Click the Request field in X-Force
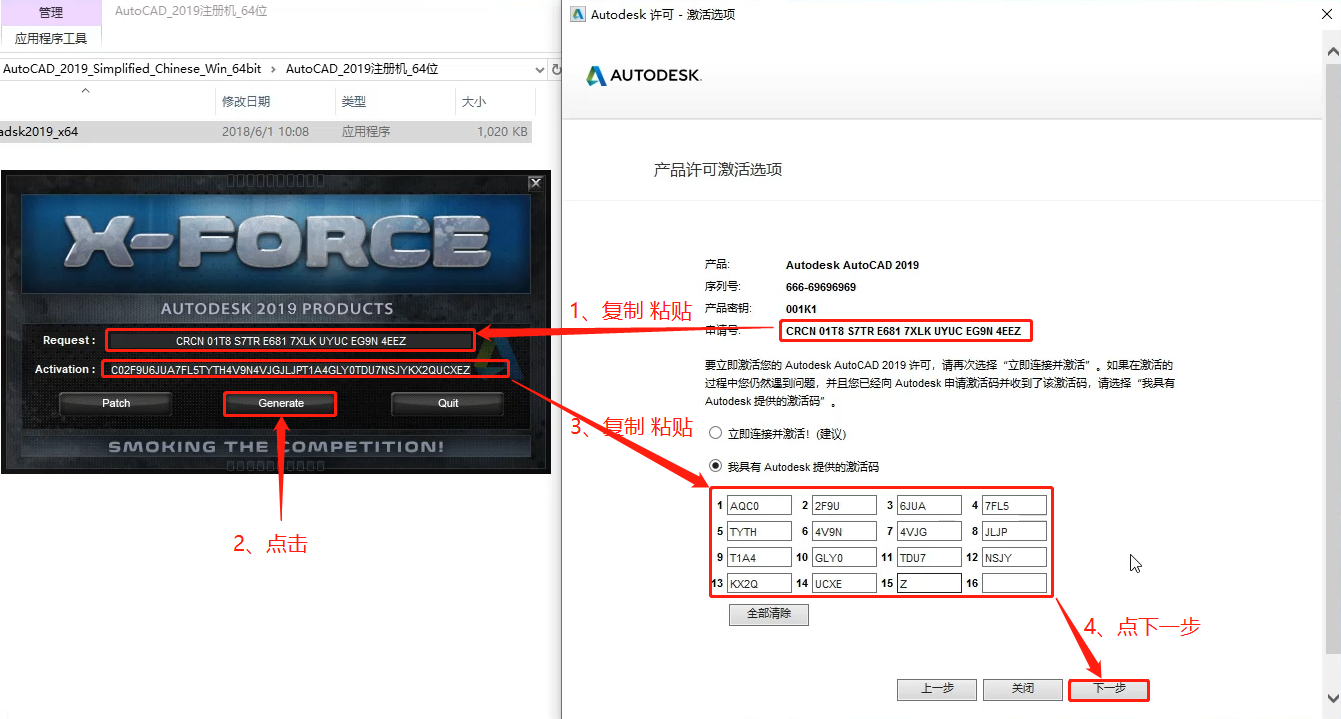The width and height of the screenshot is (1341, 719). [x=290, y=341]
